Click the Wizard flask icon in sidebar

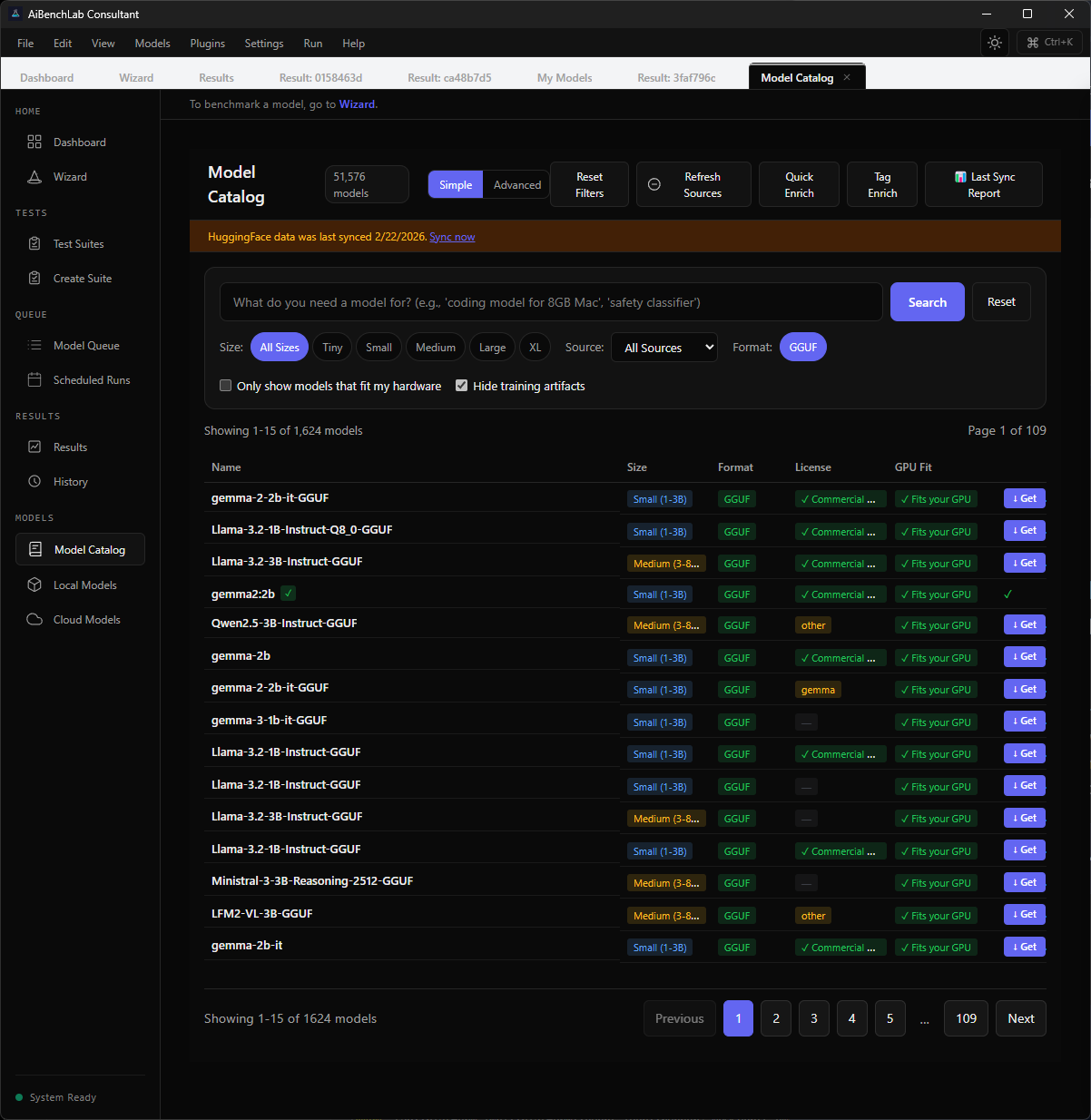click(34, 177)
